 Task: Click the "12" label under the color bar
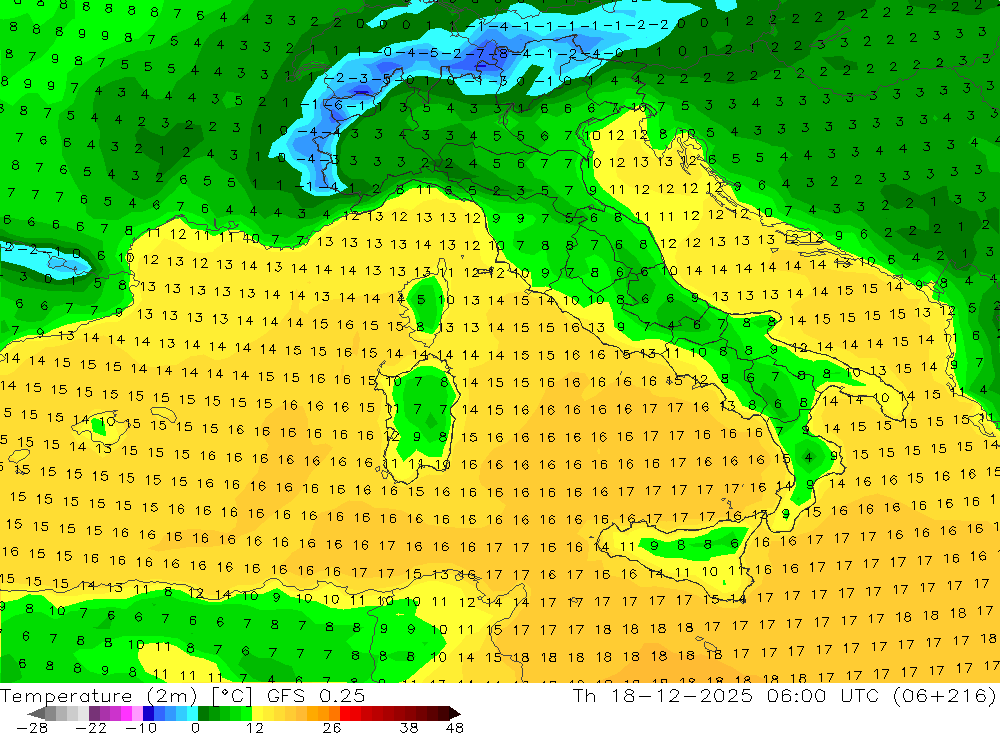tap(255, 727)
